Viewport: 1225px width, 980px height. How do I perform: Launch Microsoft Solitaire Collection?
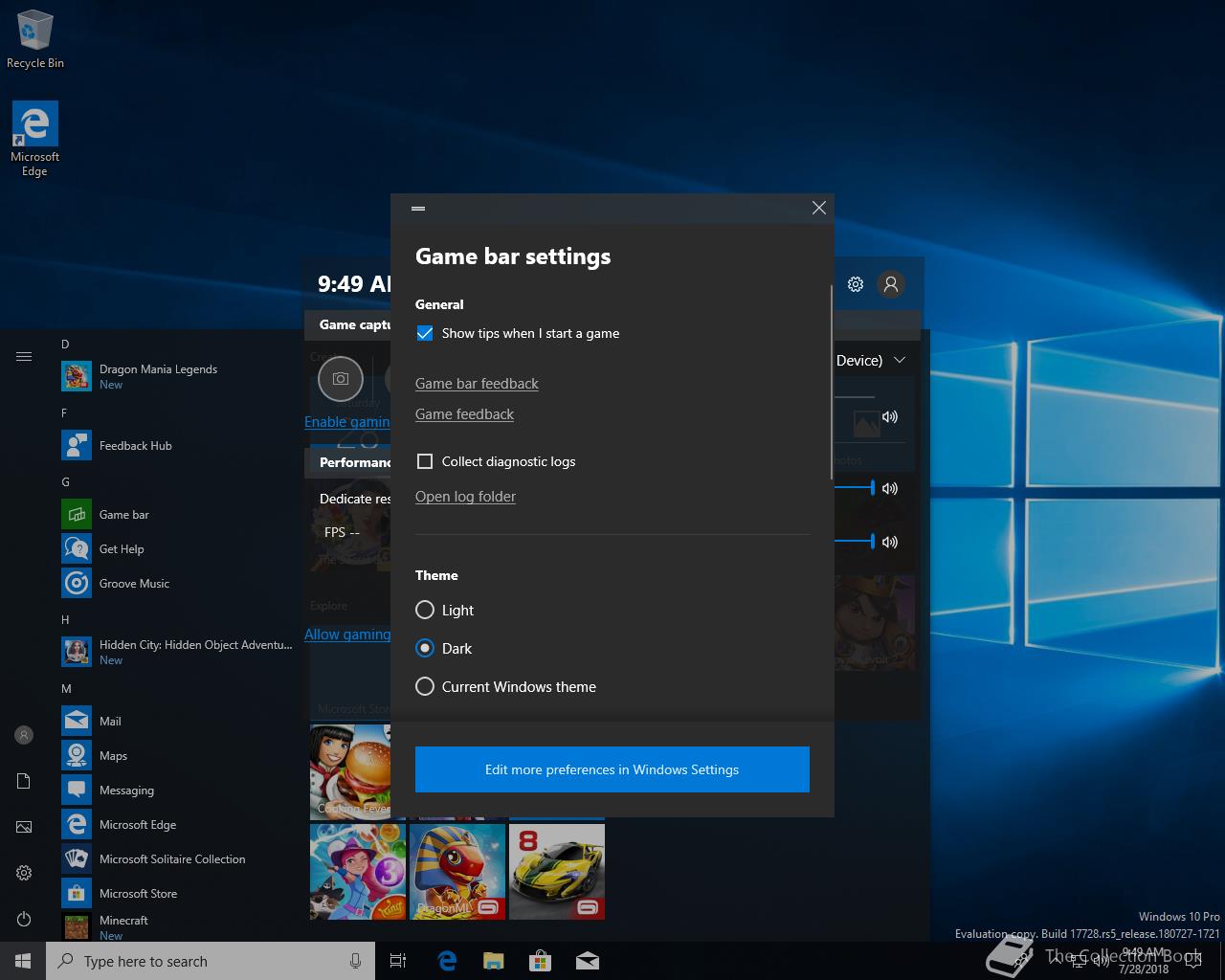[178, 859]
